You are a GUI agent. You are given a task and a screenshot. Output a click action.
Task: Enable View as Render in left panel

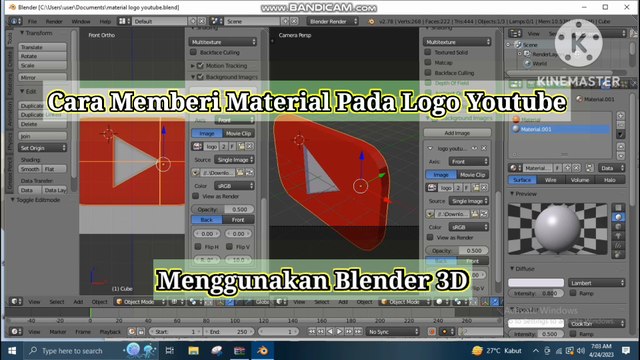point(196,196)
